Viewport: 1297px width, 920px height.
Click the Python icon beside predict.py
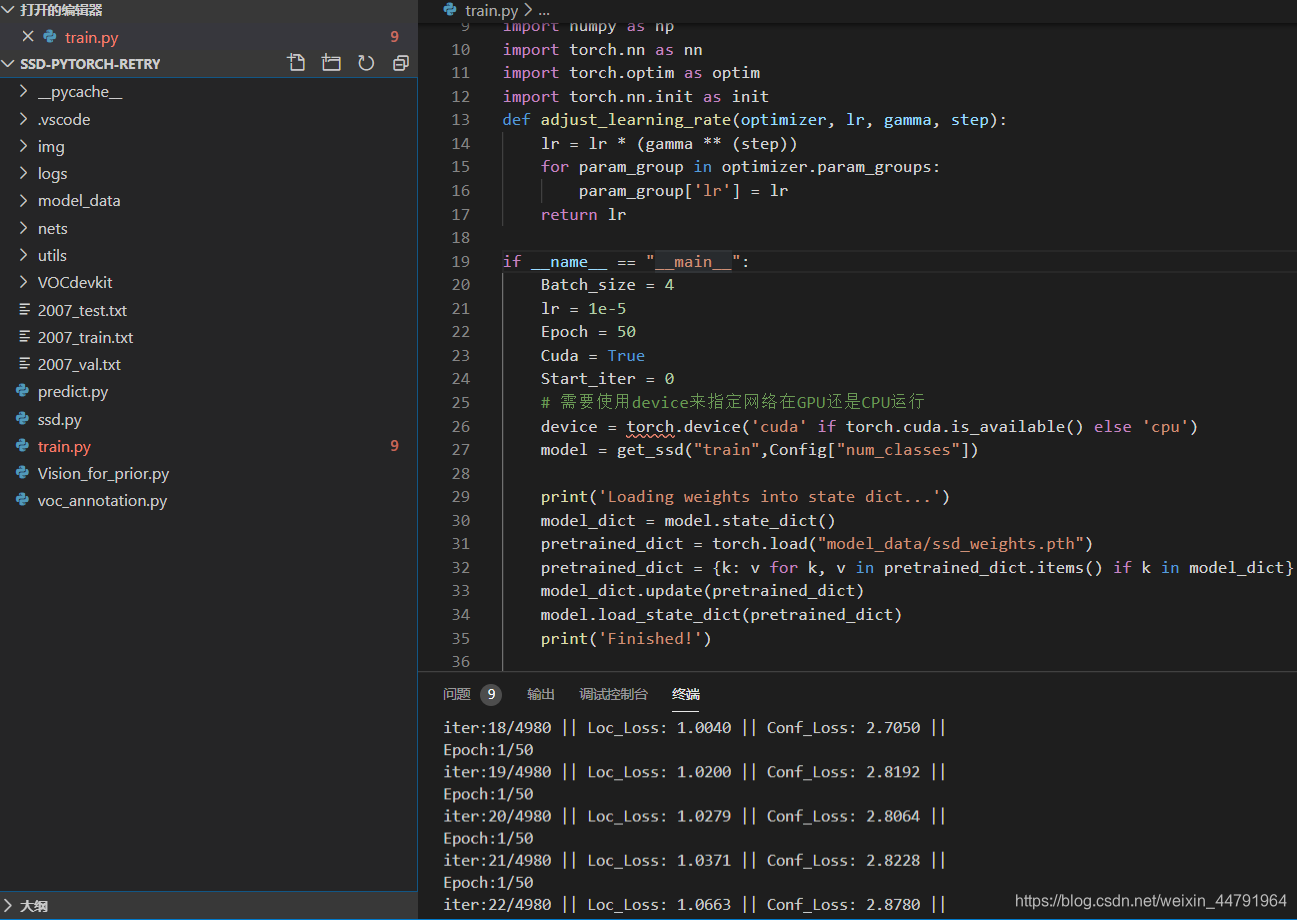tap(23, 392)
